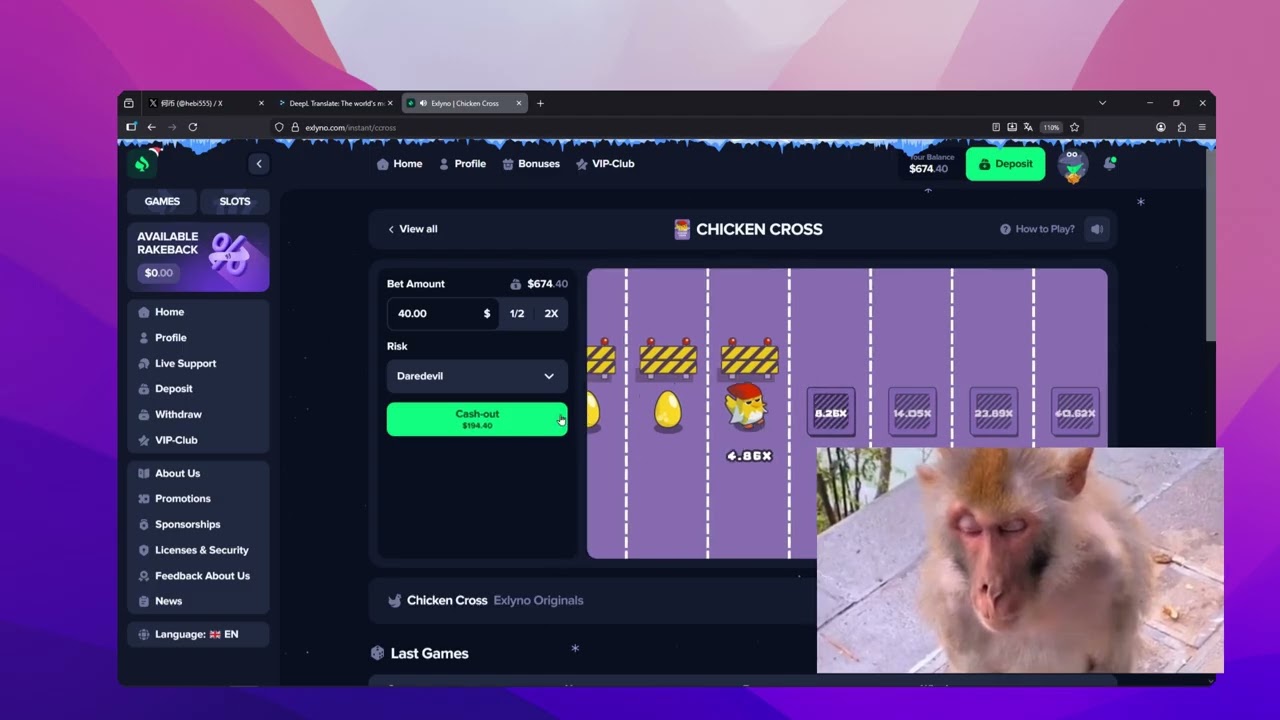
Task: Open the reader view icon in address bar
Action: (x=996, y=127)
